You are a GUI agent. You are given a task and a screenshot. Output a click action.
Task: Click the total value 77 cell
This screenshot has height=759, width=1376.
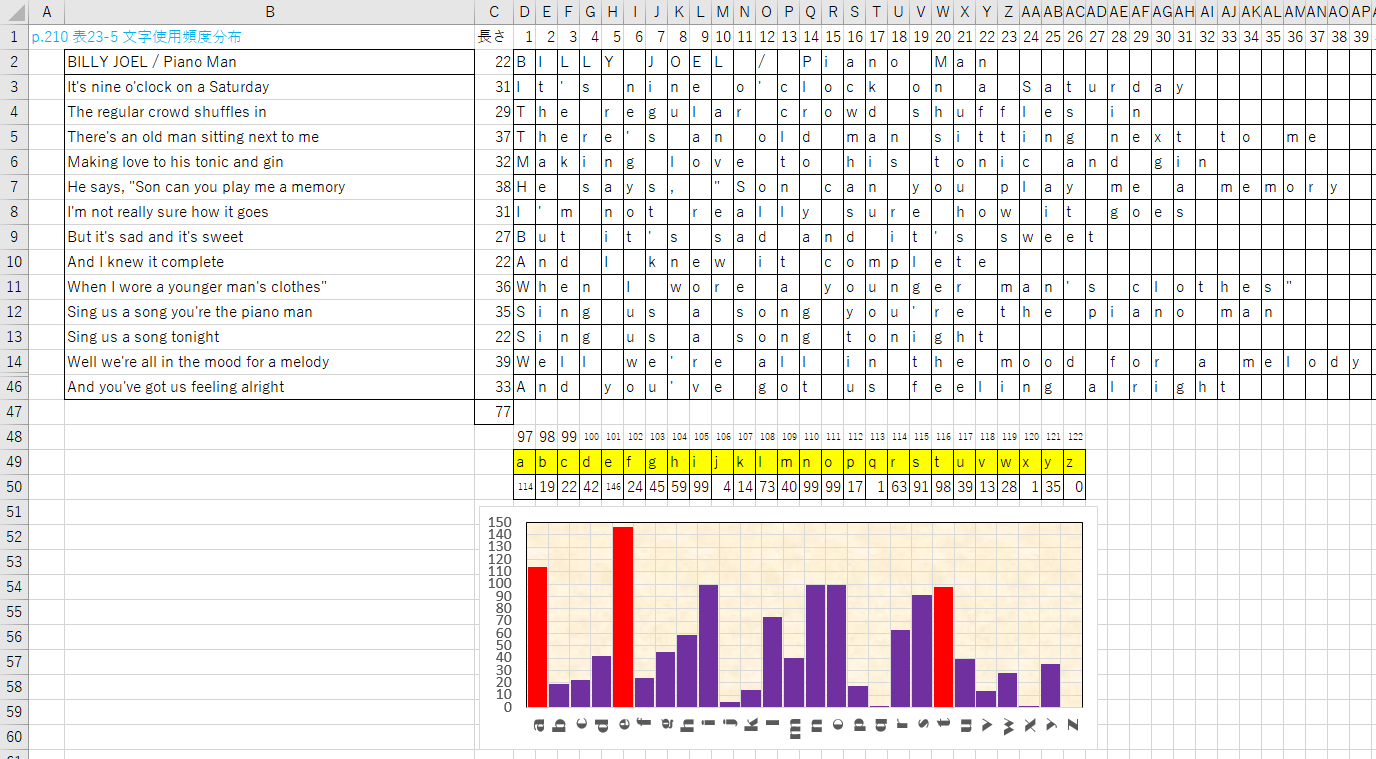point(493,412)
